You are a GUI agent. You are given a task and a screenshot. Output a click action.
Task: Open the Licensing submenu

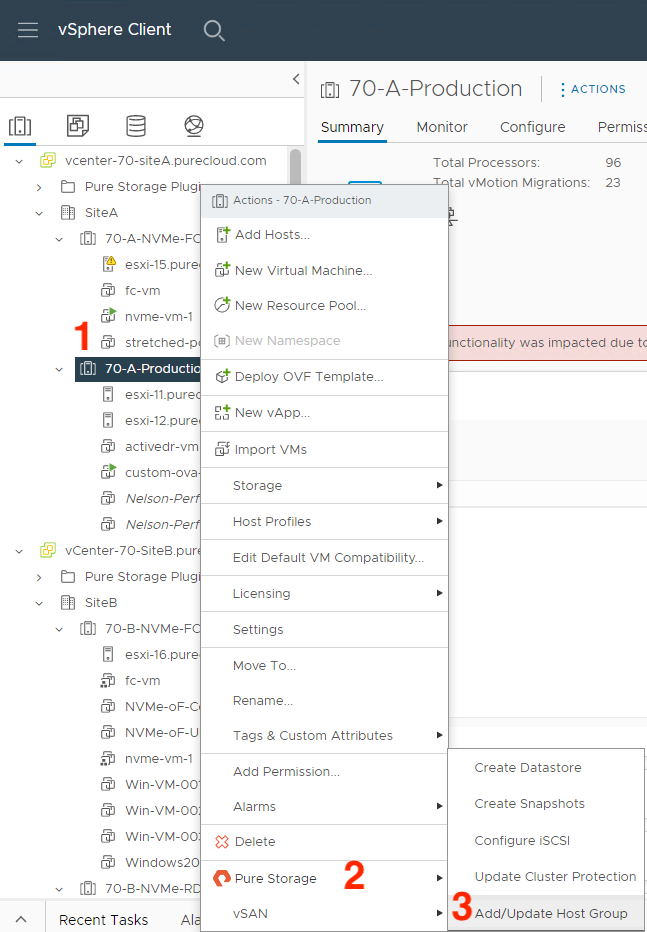324,593
